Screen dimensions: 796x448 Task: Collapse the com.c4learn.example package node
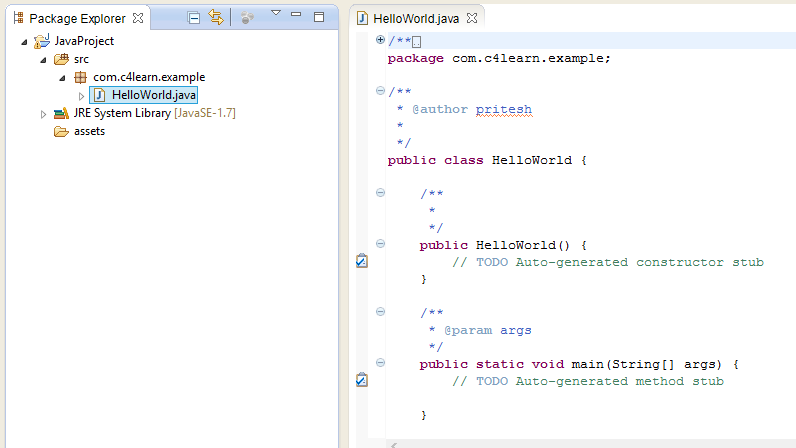coord(62,78)
